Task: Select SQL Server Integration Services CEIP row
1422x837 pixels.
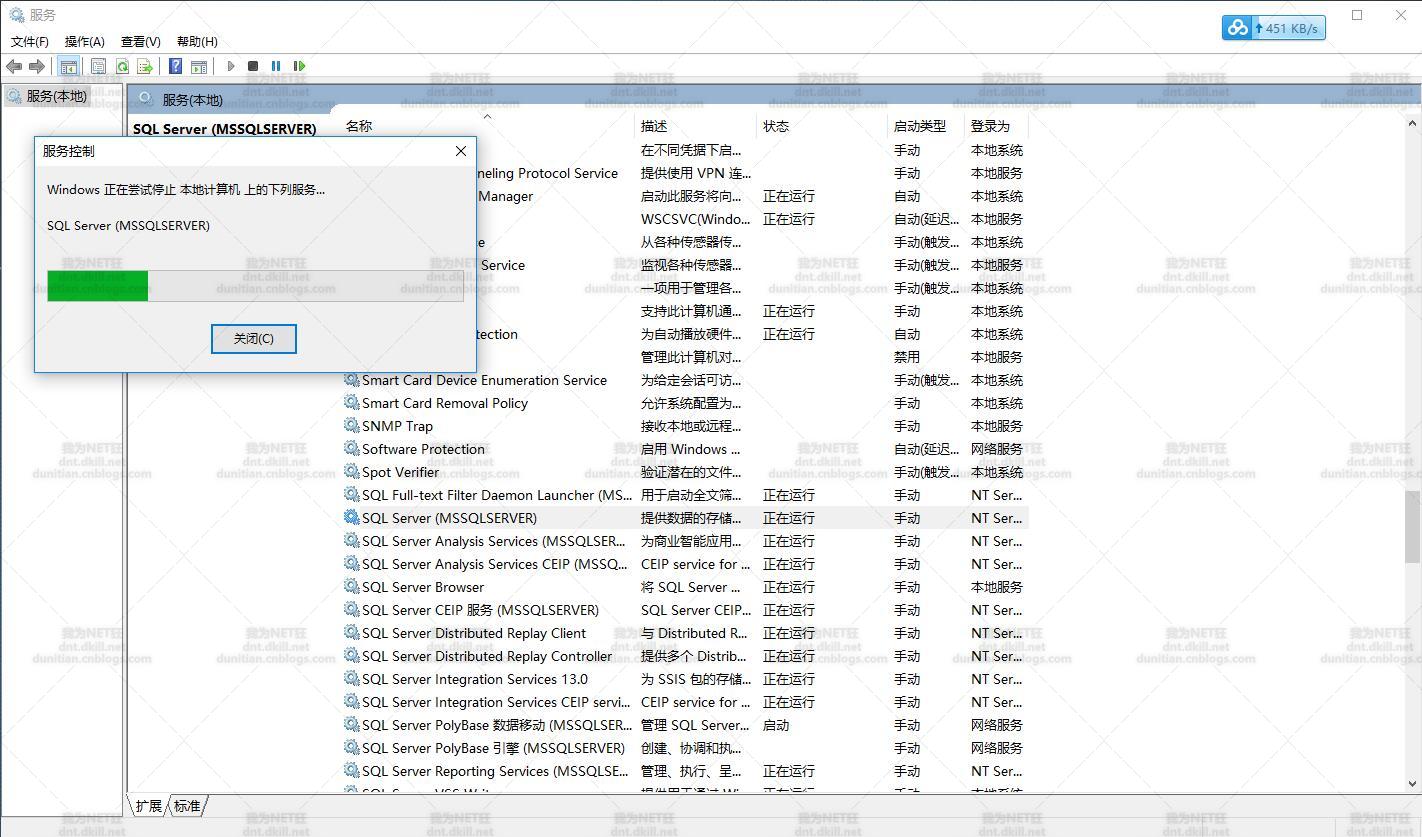Action: pos(685,702)
